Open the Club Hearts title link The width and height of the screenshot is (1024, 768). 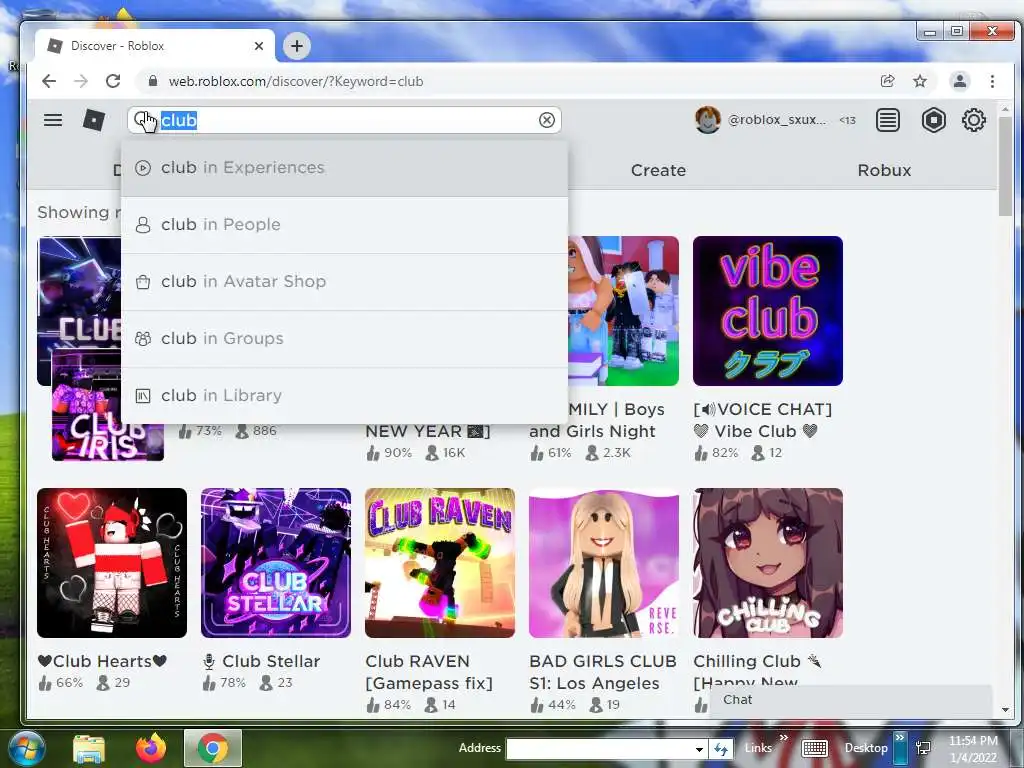(102, 662)
